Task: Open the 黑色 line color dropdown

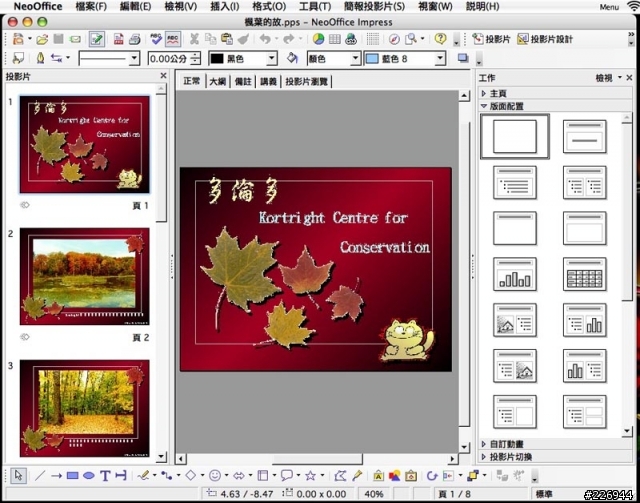Action: 272,59
